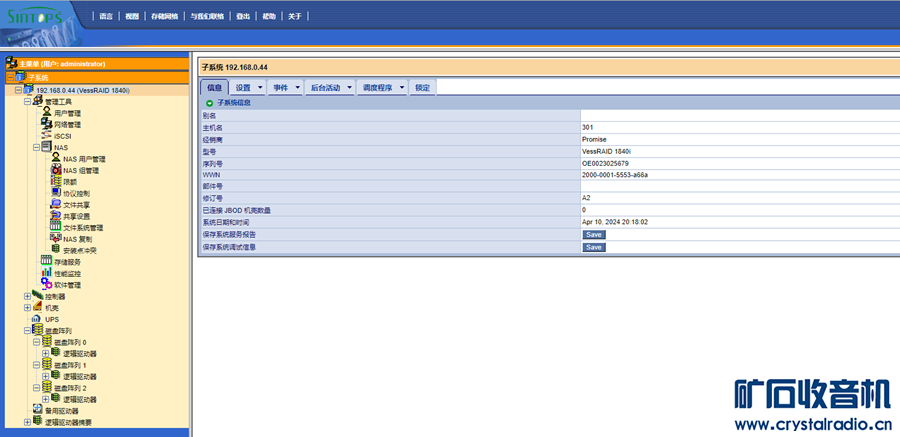Click the 磁盘阵列 1 stacked-disk icon
Screen dimensions: 900x437
point(46,364)
